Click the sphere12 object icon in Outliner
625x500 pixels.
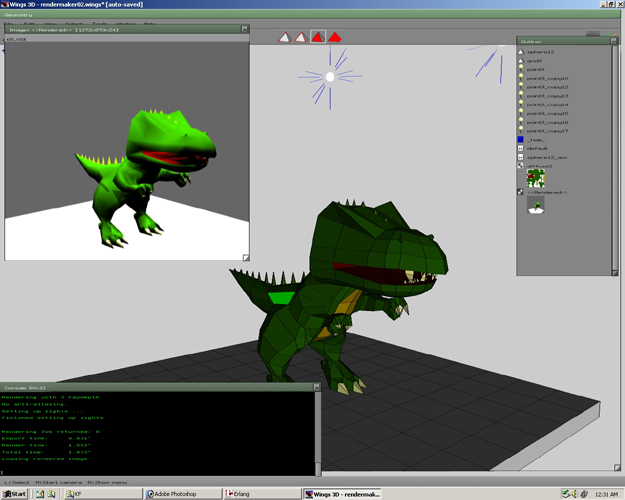pyautogui.click(x=521, y=52)
